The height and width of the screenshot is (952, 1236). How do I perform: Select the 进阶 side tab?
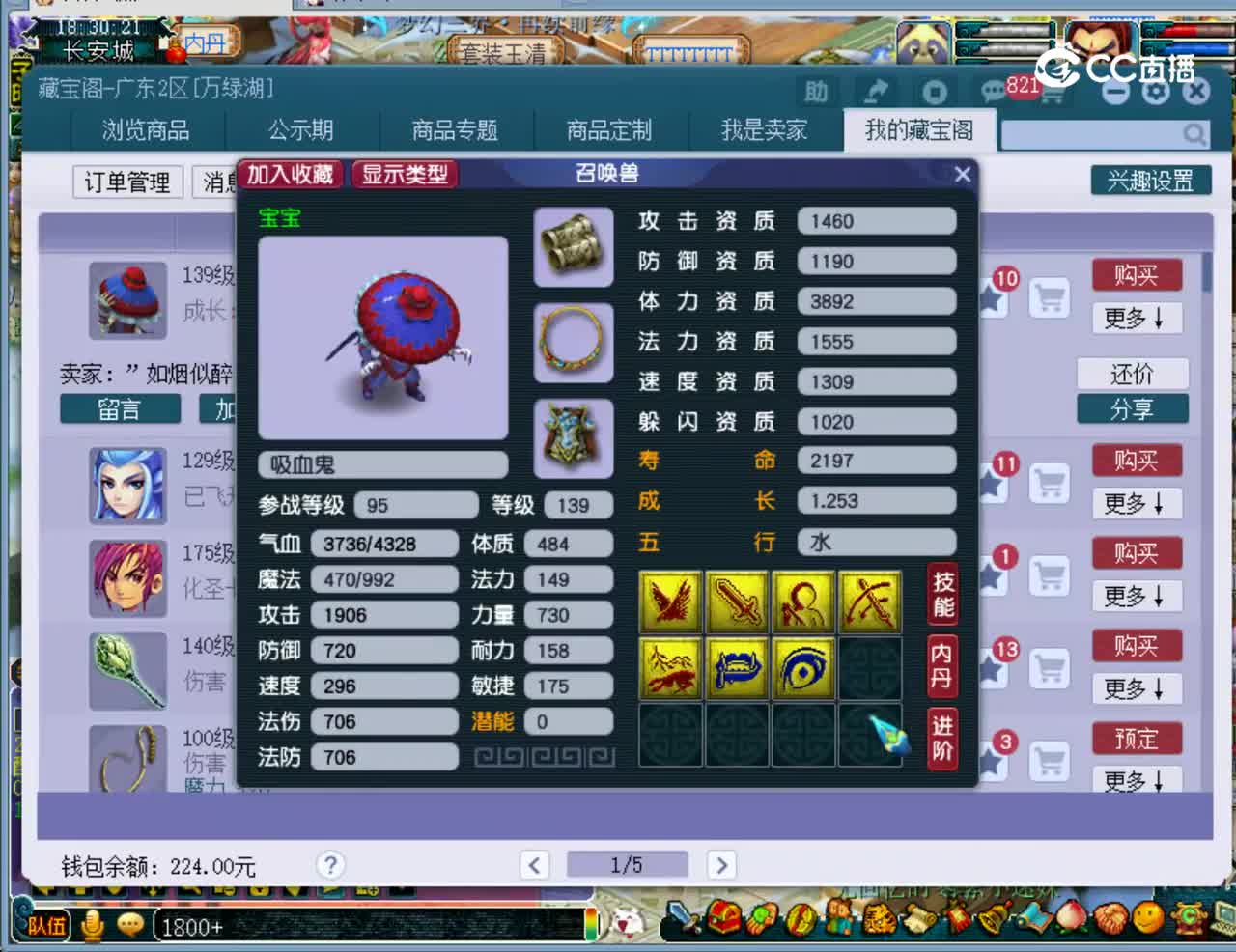point(942,738)
